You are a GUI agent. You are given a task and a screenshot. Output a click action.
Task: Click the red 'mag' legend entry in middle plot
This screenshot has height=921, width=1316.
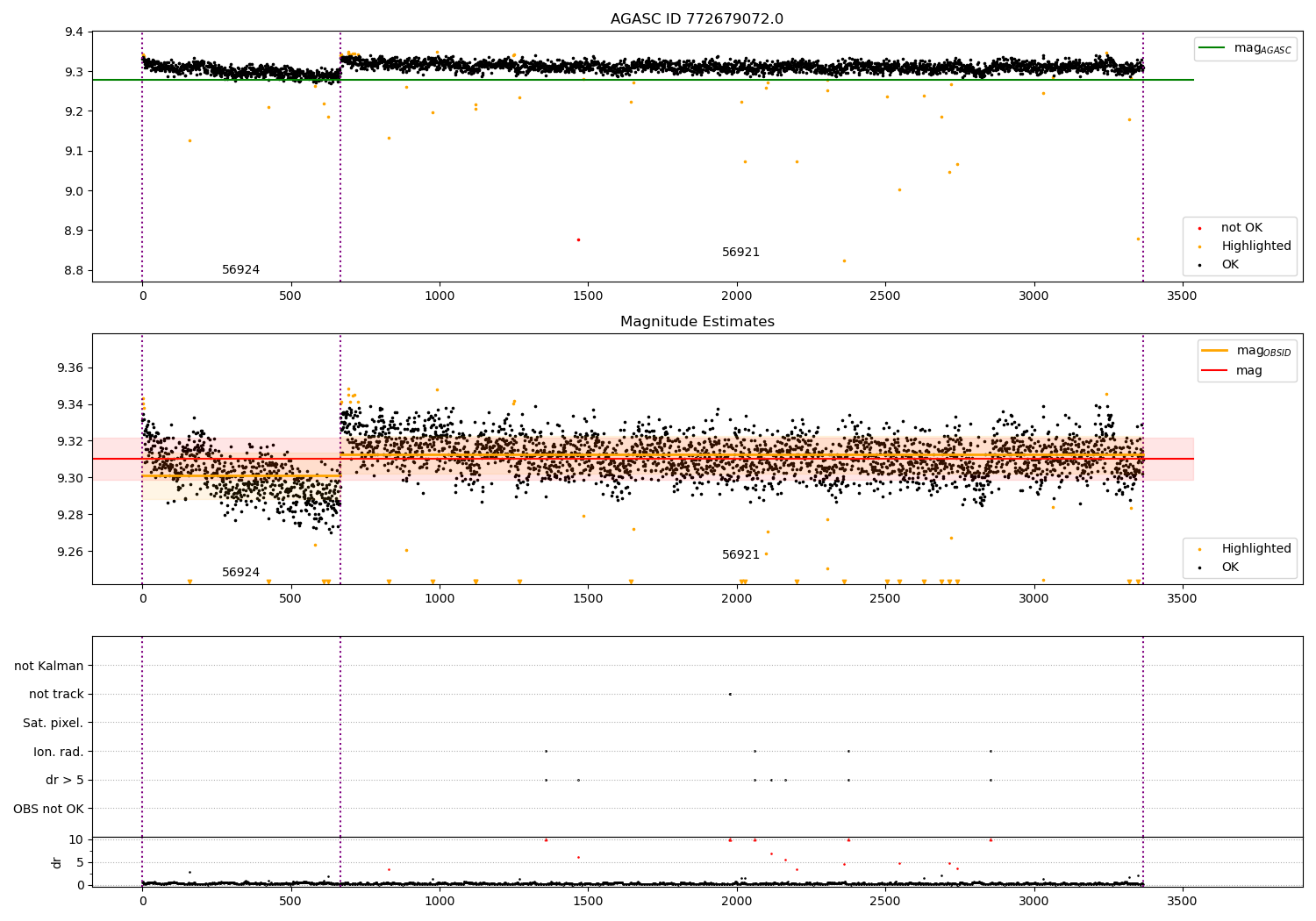(x=1233, y=370)
